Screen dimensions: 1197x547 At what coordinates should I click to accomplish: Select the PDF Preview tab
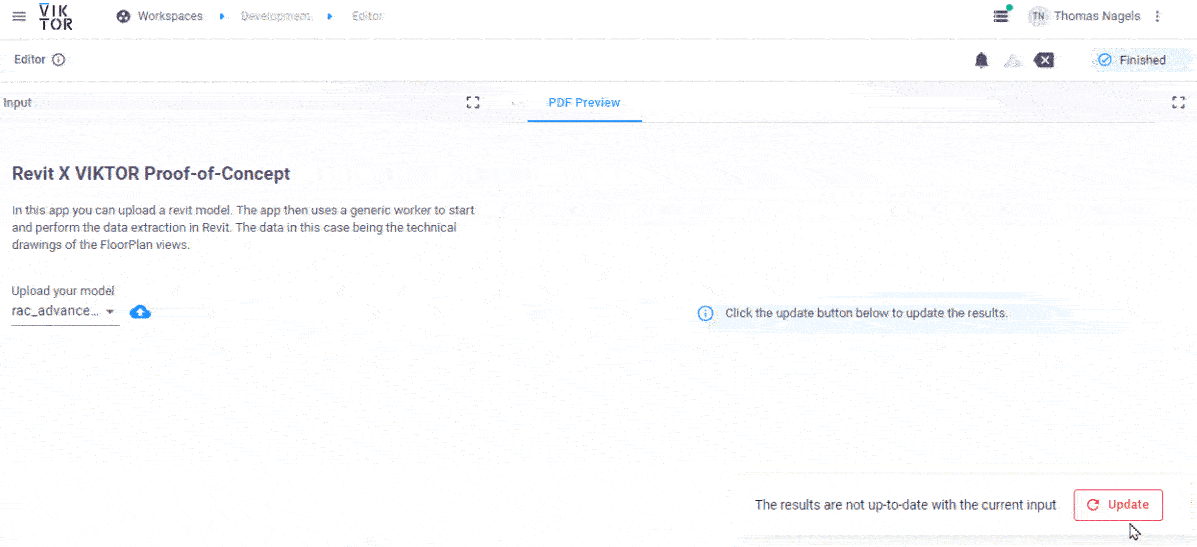(584, 102)
